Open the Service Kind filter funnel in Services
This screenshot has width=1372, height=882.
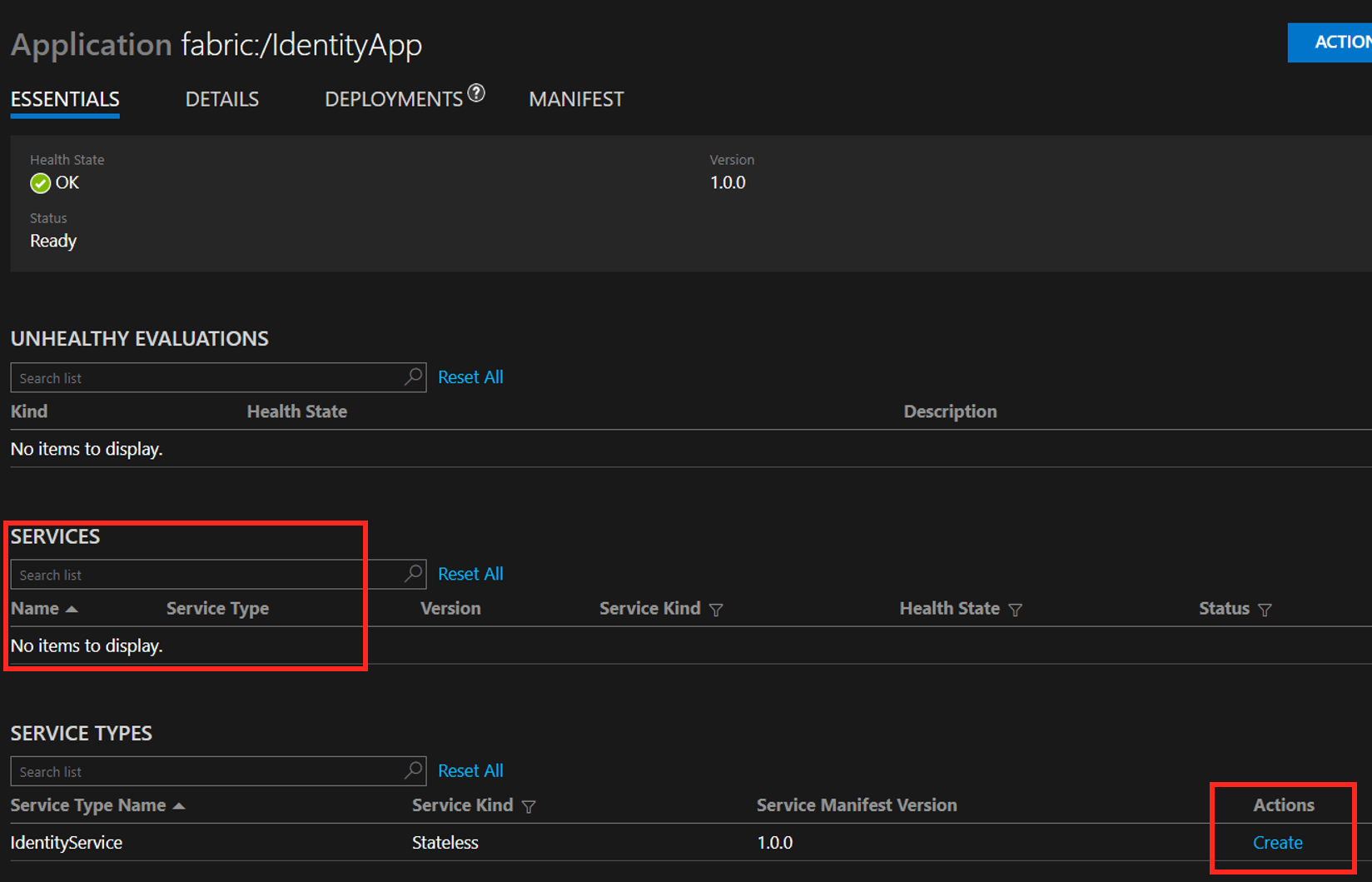coord(717,610)
